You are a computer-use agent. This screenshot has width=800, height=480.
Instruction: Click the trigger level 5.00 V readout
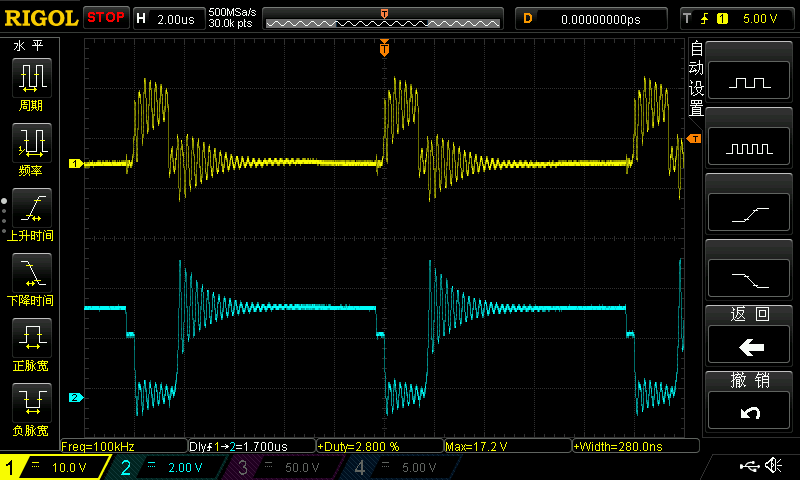pos(760,19)
